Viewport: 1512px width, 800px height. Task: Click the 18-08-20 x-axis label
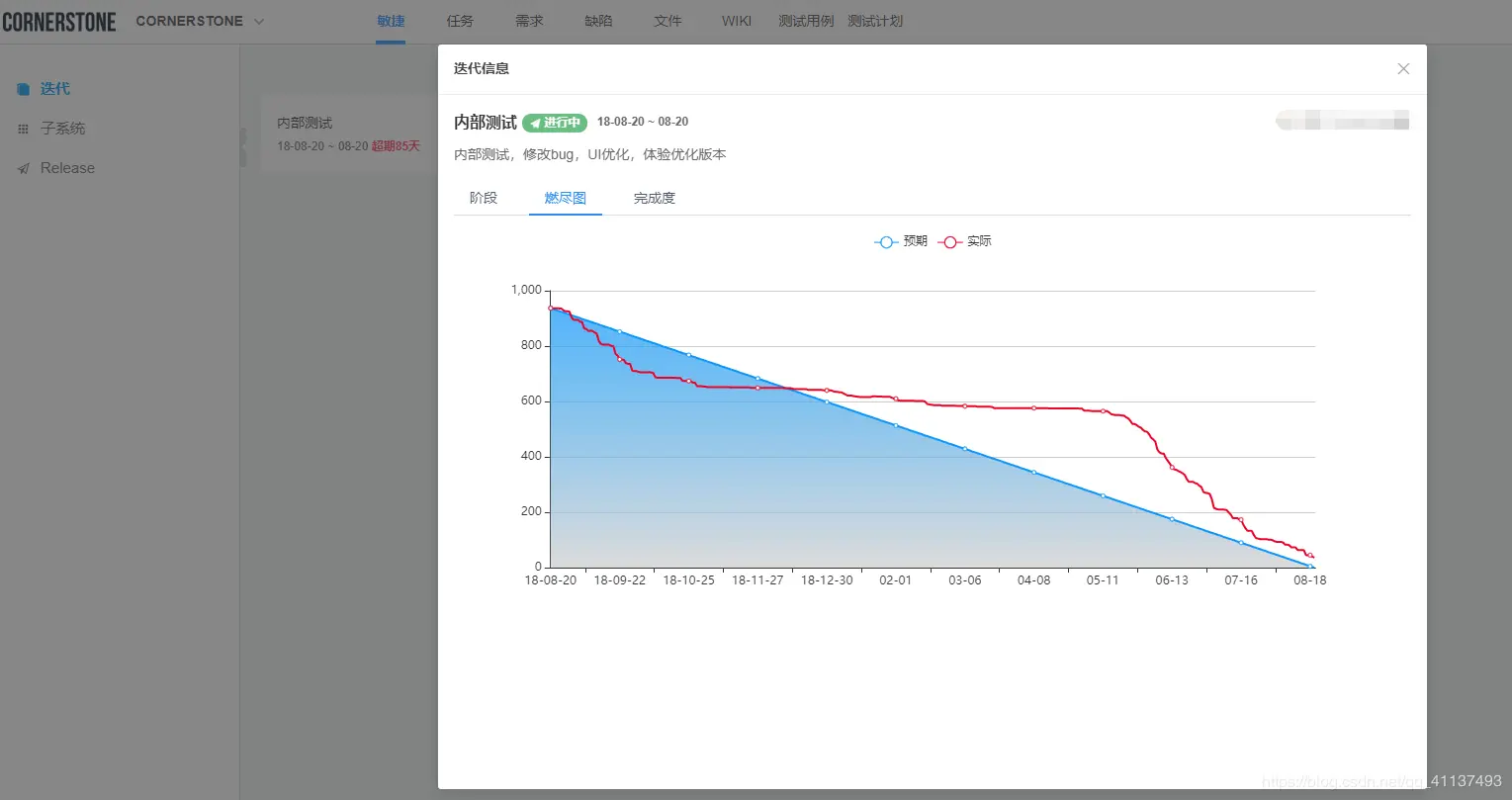point(551,580)
